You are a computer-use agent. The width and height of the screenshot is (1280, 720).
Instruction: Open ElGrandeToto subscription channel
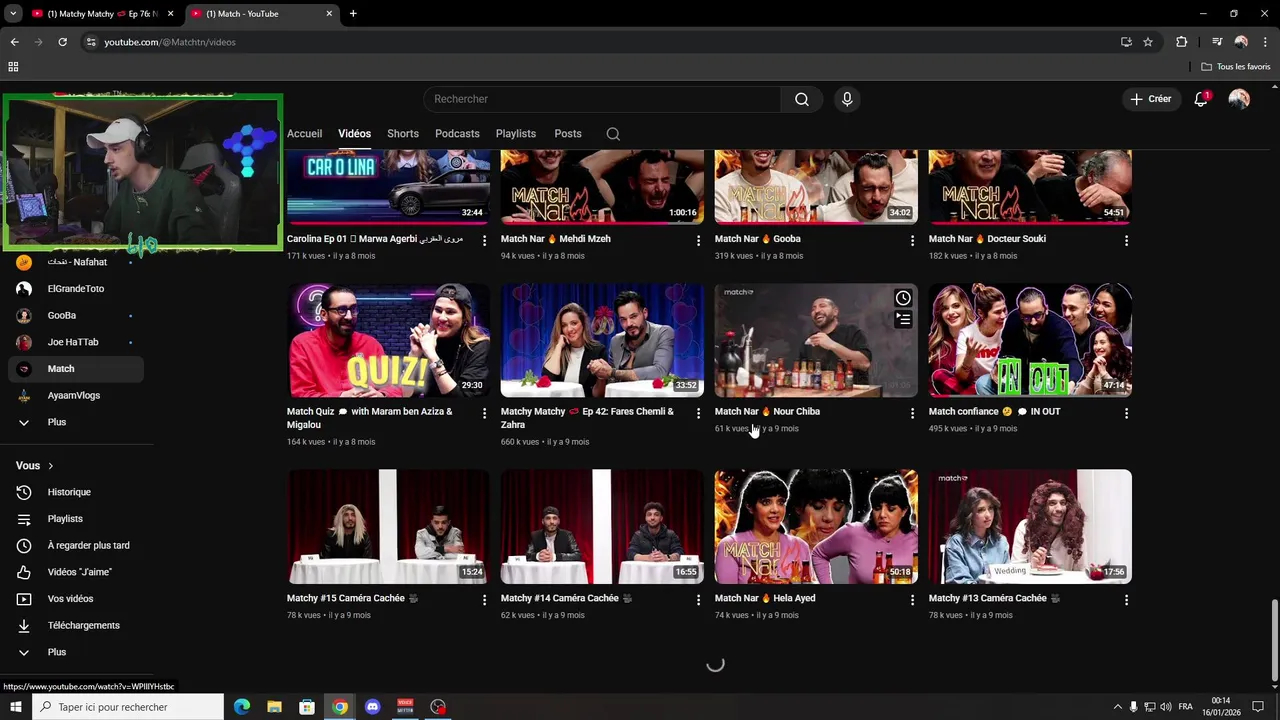click(76, 289)
